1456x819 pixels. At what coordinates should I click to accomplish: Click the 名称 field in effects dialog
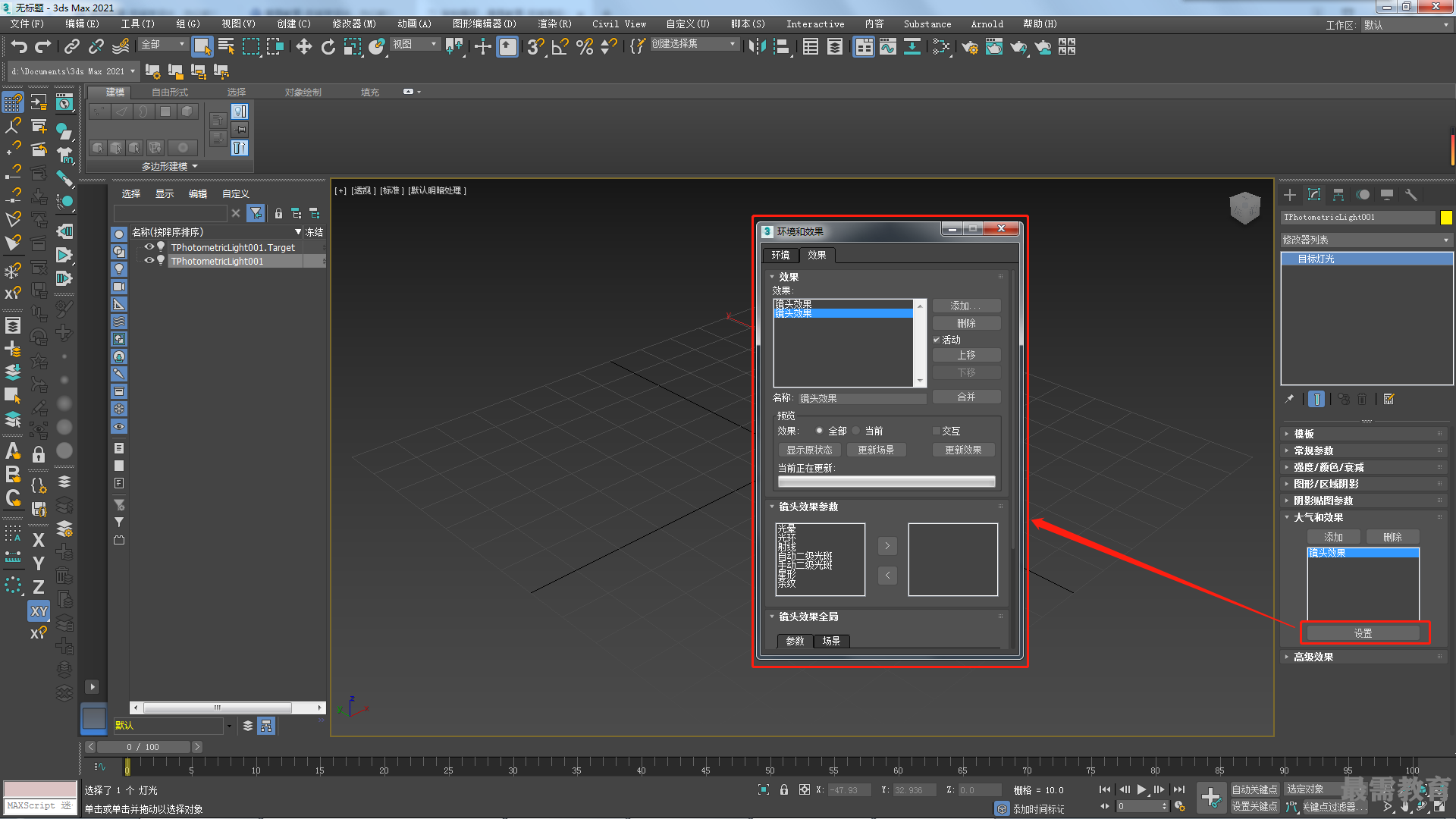[x=861, y=398]
